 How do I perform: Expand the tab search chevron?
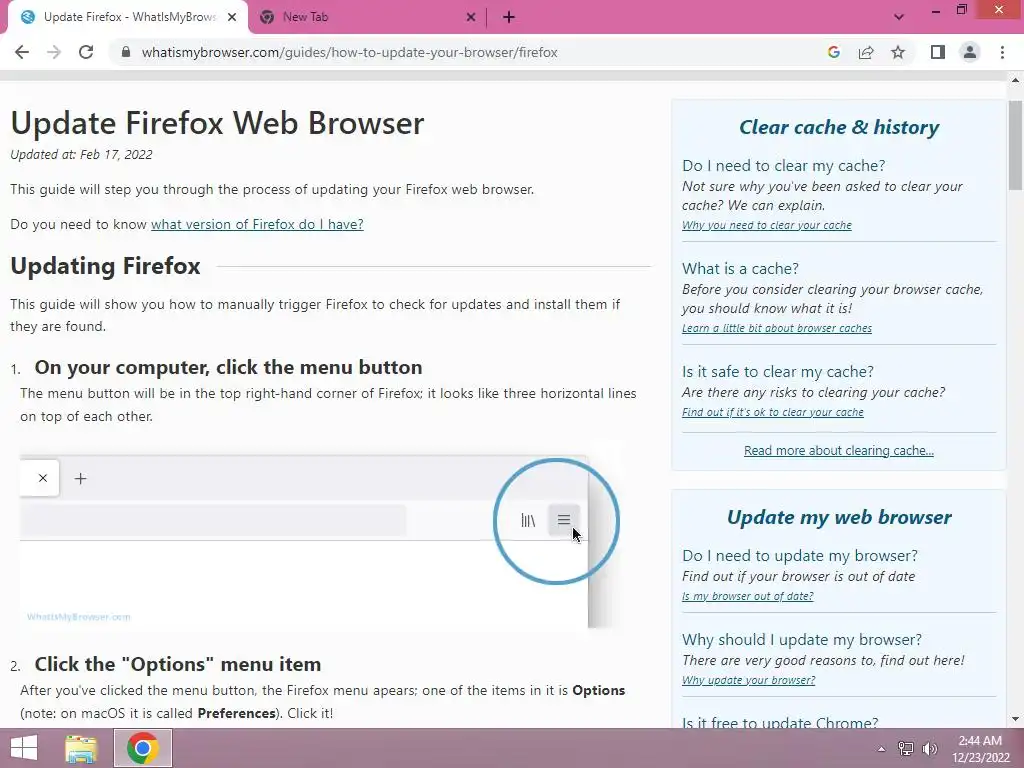(899, 17)
